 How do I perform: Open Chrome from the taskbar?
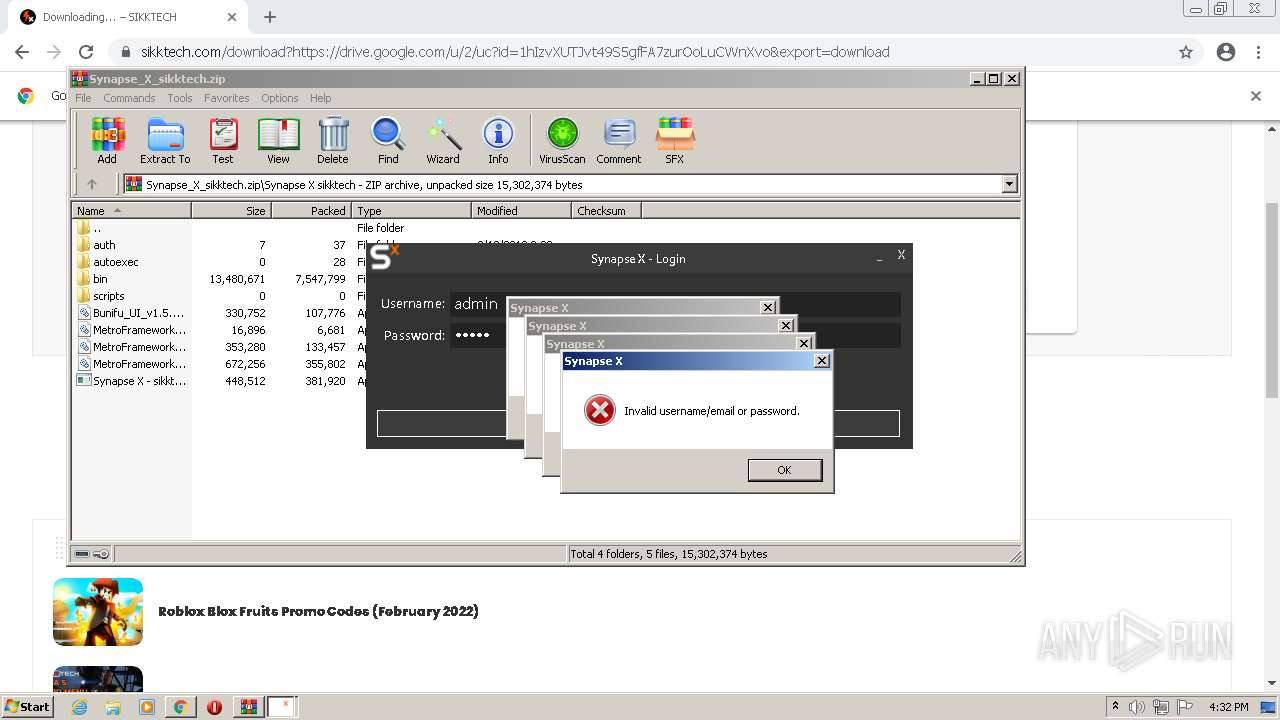click(180, 707)
